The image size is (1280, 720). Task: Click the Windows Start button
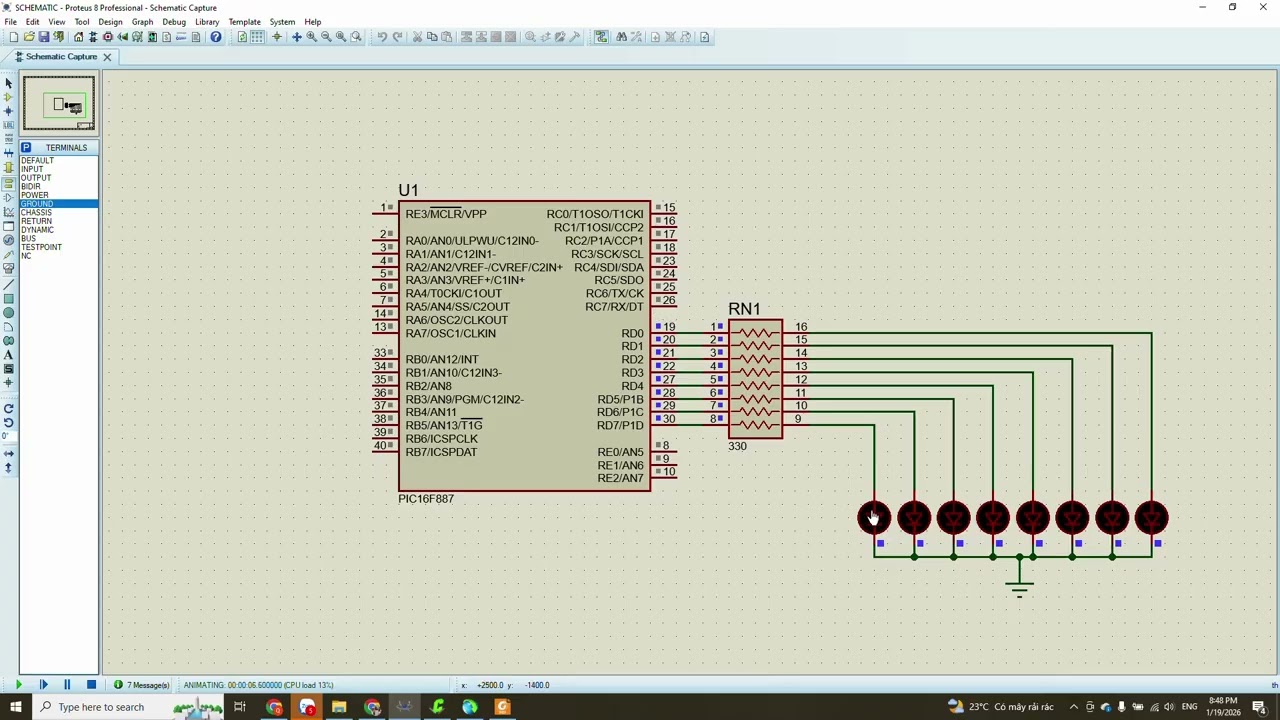[x=15, y=707]
